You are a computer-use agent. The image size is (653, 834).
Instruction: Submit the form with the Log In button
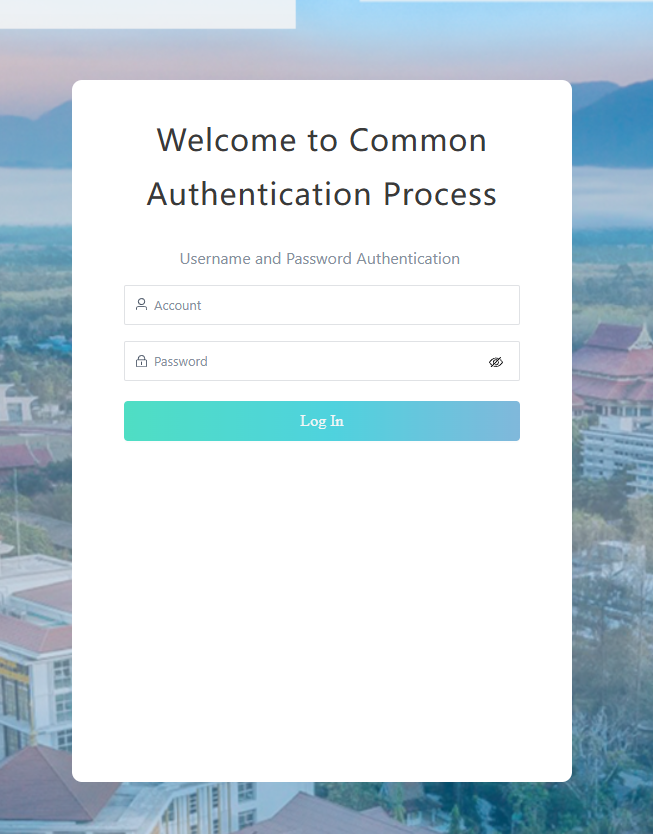coord(322,421)
